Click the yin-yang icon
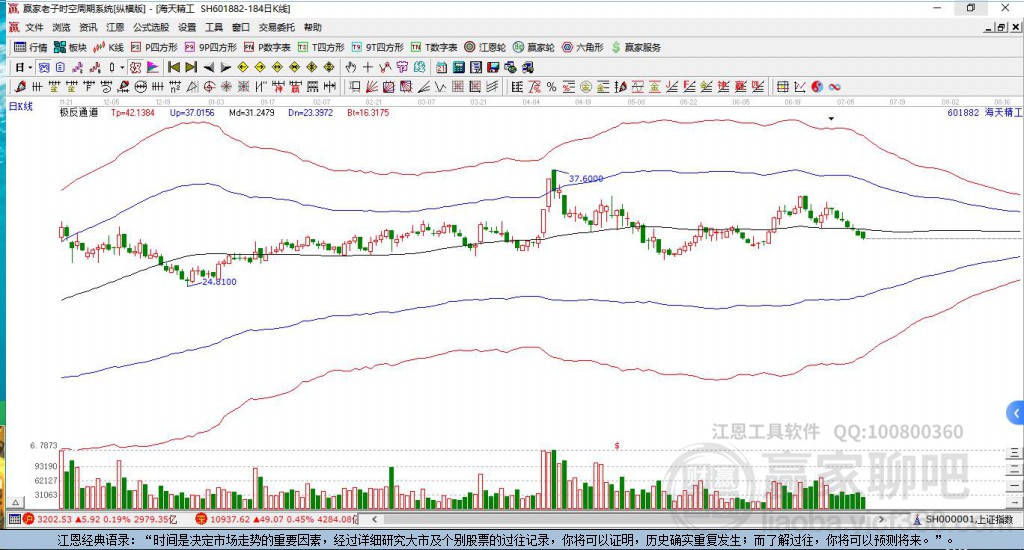1024x550 pixels. (x=817, y=87)
